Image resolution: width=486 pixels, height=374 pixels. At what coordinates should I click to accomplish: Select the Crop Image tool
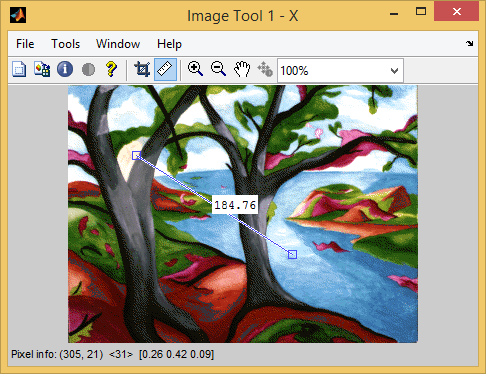point(142,69)
